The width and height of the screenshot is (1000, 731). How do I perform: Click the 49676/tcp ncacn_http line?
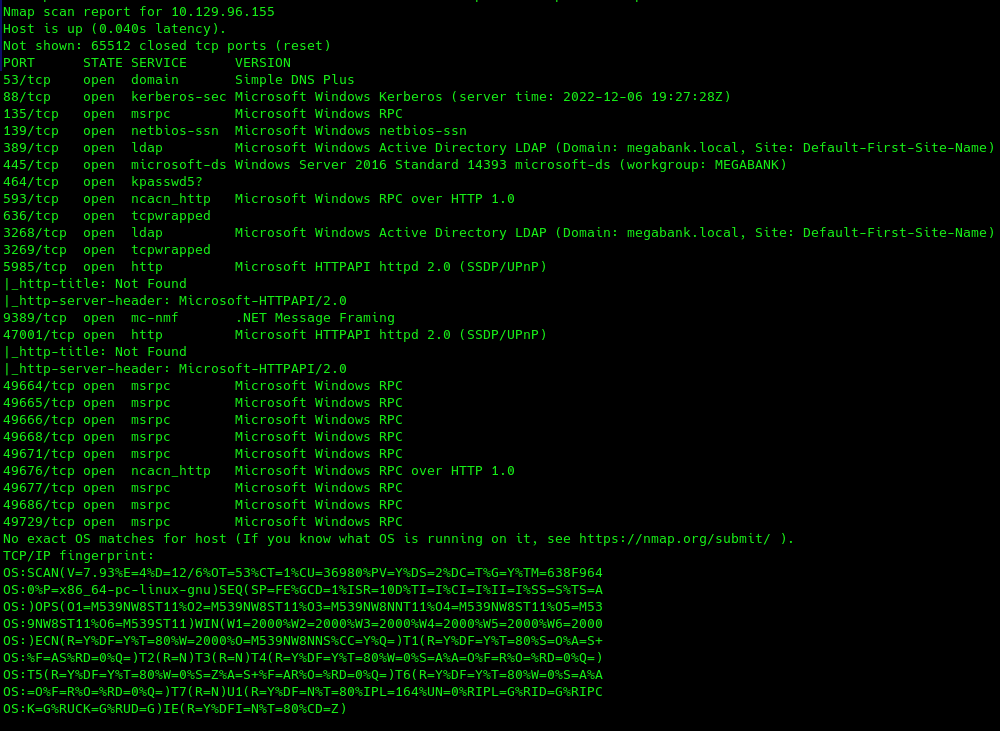pyautogui.click(x=259, y=471)
